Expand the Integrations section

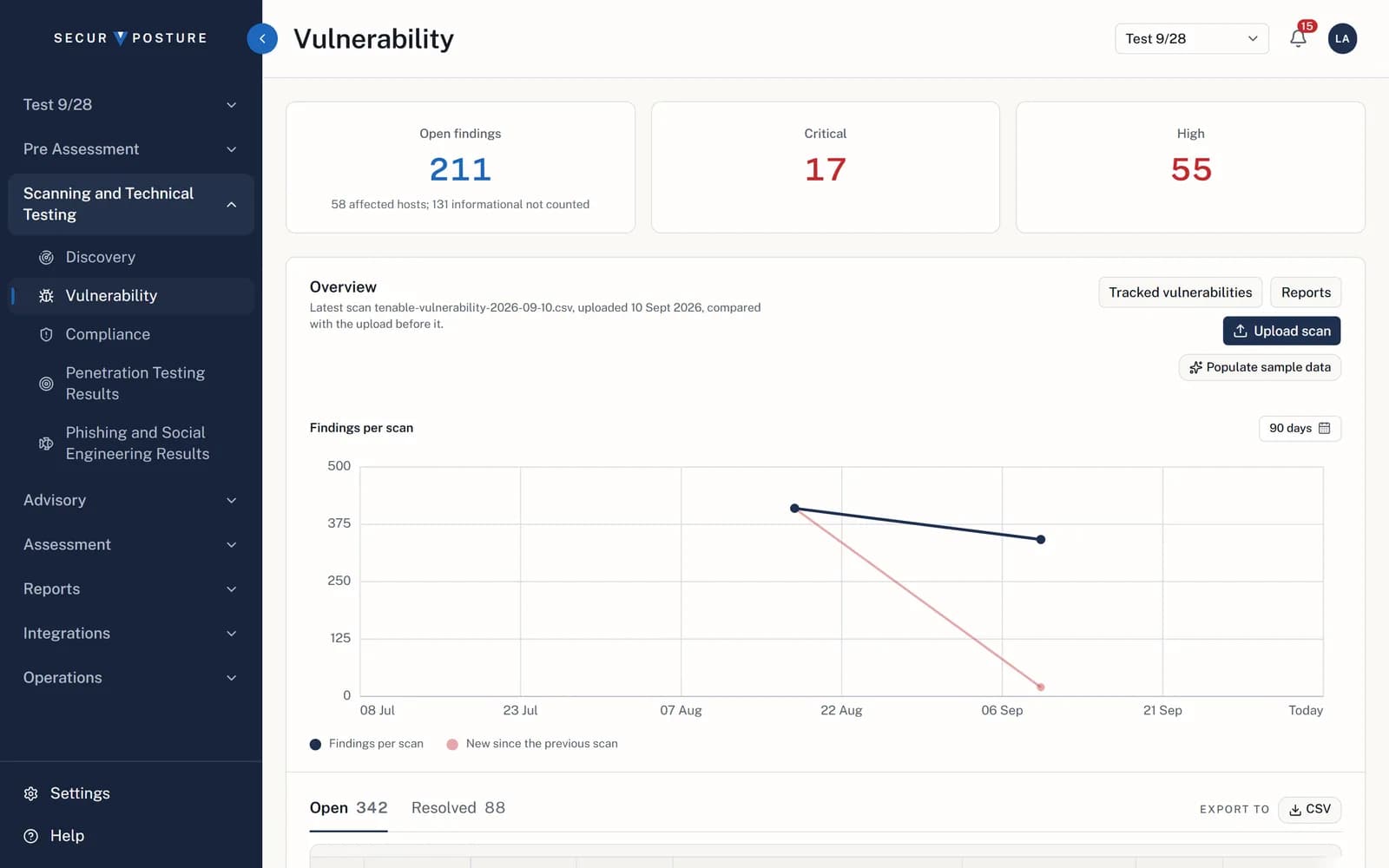(130, 633)
